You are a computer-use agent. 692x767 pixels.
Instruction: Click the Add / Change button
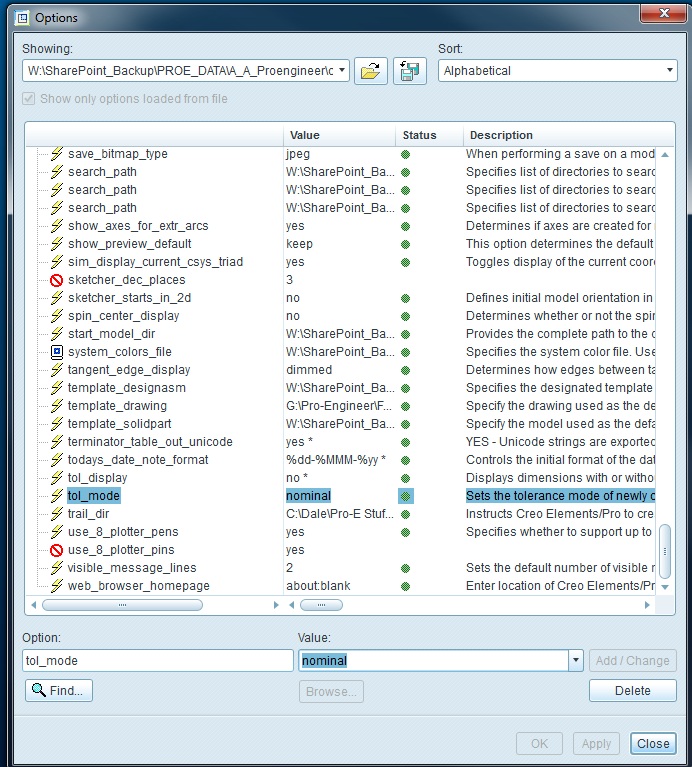tap(632, 661)
